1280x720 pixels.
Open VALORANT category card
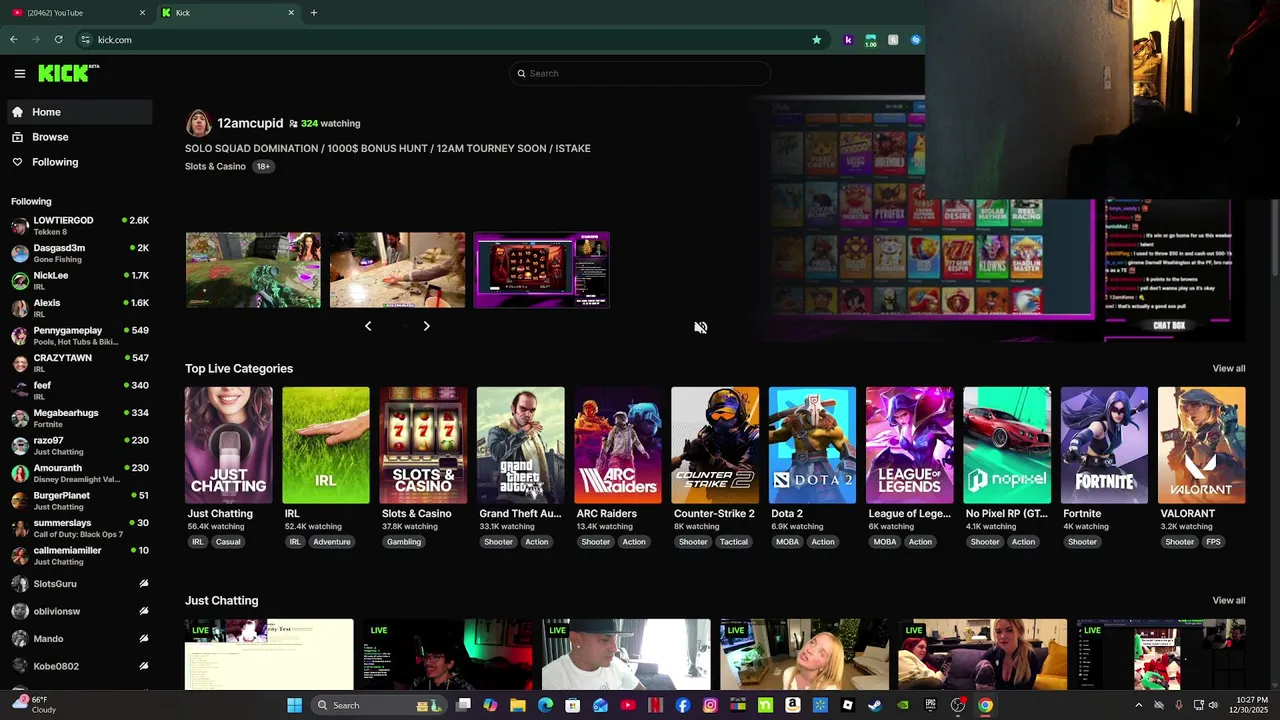(x=1202, y=445)
